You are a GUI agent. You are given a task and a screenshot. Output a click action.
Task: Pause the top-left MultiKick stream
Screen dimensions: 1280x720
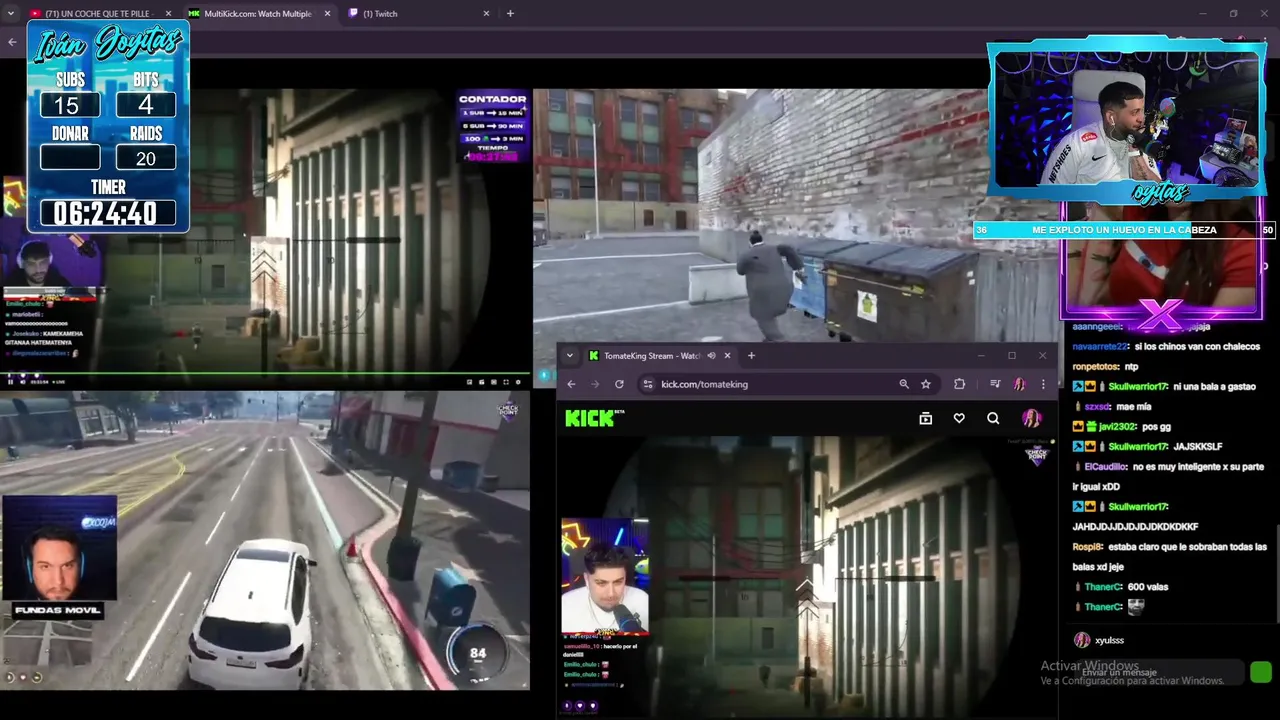pyautogui.click(x=11, y=381)
